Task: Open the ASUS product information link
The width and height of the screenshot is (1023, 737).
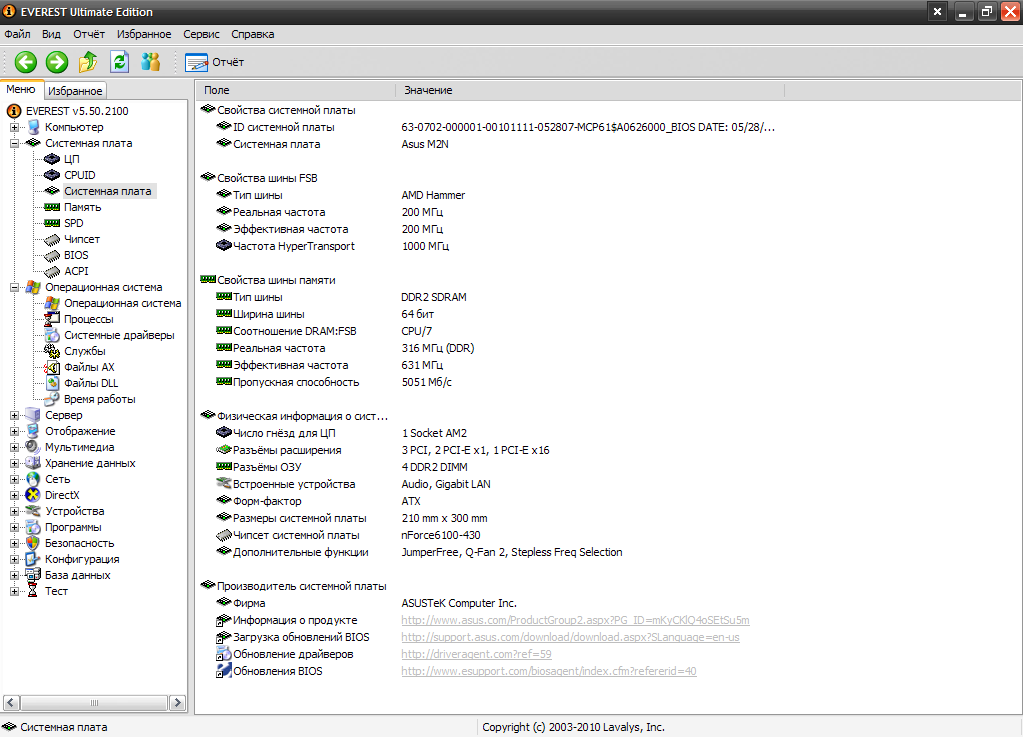Action: (x=575, y=620)
